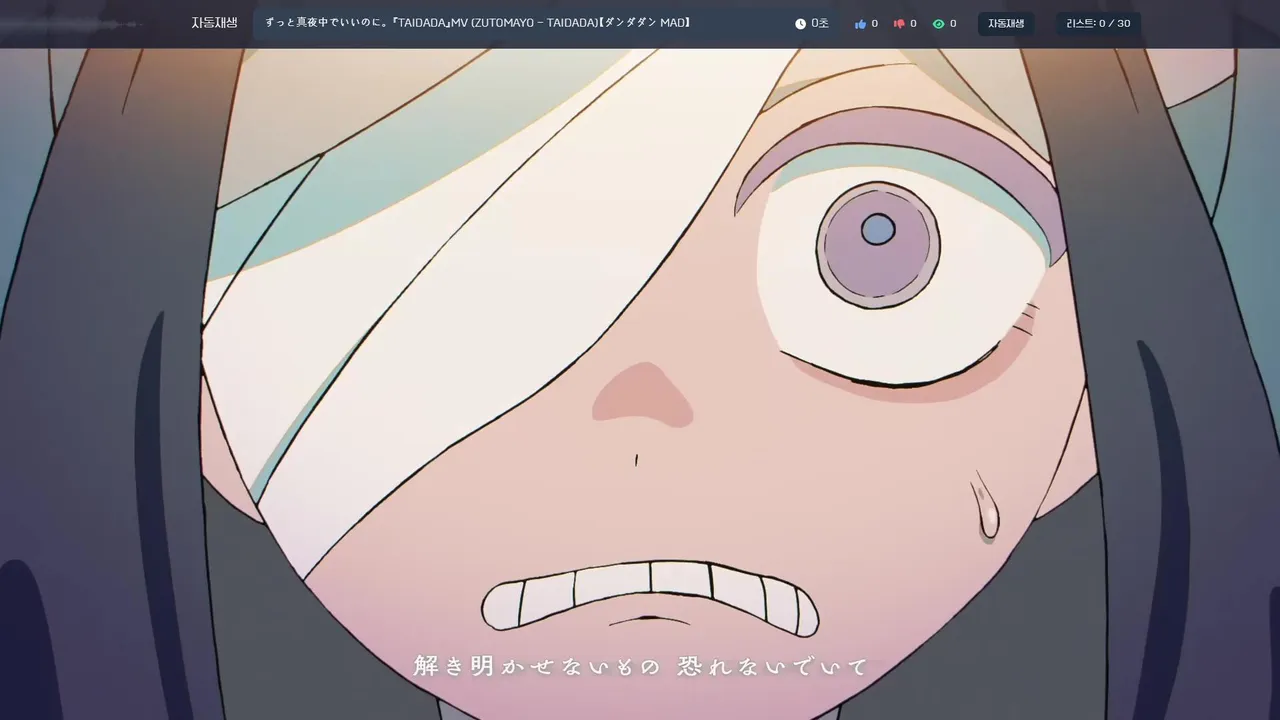Image resolution: width=1280 pixels, height=720 pixels.
Task: Click the thumbs-up like icon
Action: click(860, 23)
